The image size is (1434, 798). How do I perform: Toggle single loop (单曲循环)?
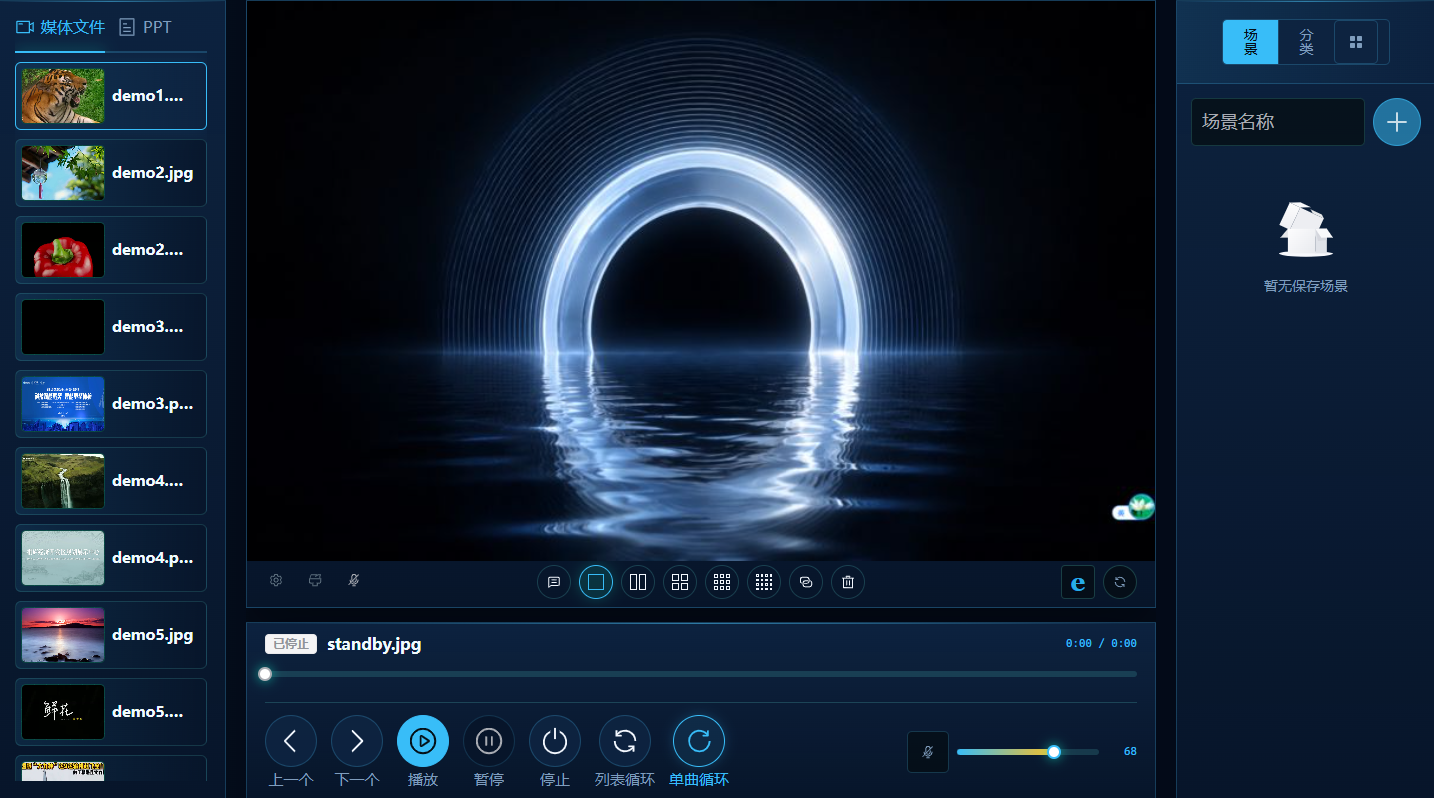coord(699,741)
